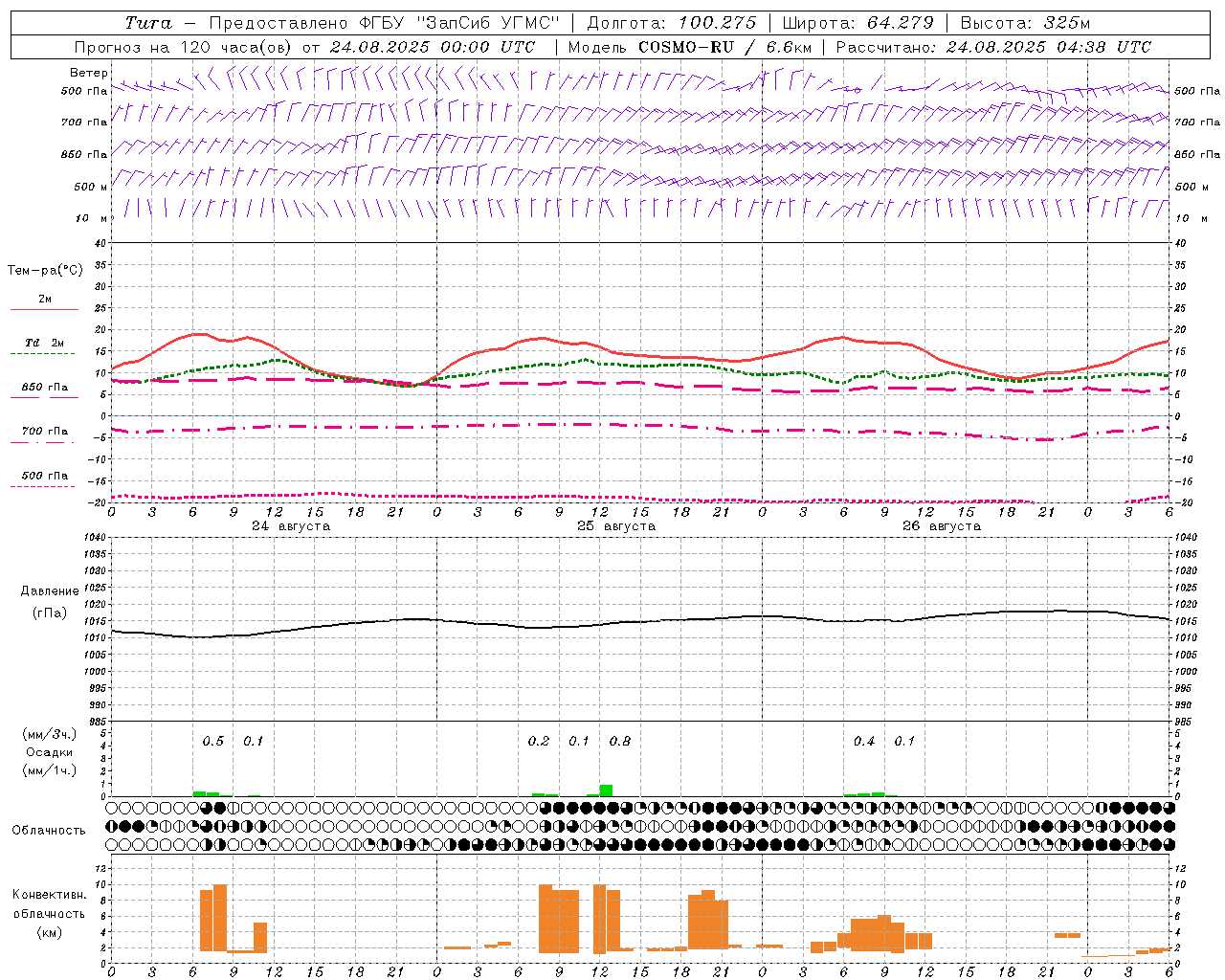
Task: Click the "0.5" precipitation amount
Action: tap(212, 742)
